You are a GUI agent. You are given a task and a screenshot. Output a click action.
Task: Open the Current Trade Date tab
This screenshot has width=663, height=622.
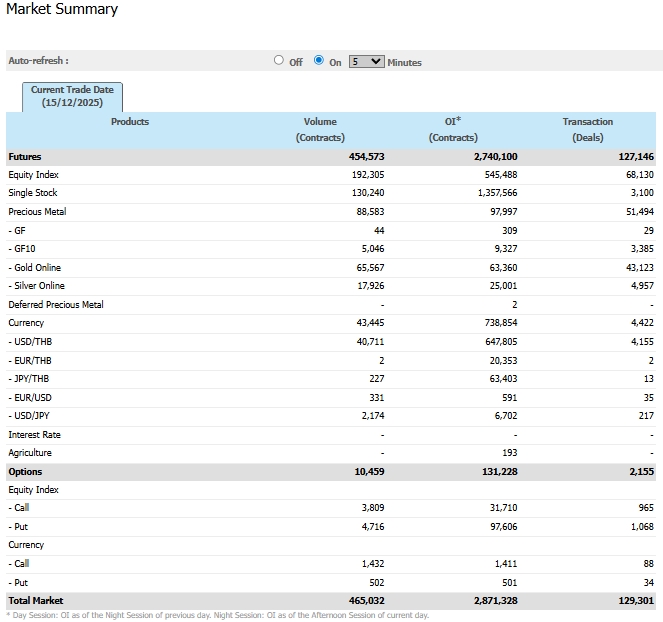pyautogui.click(x=73, y=96)
